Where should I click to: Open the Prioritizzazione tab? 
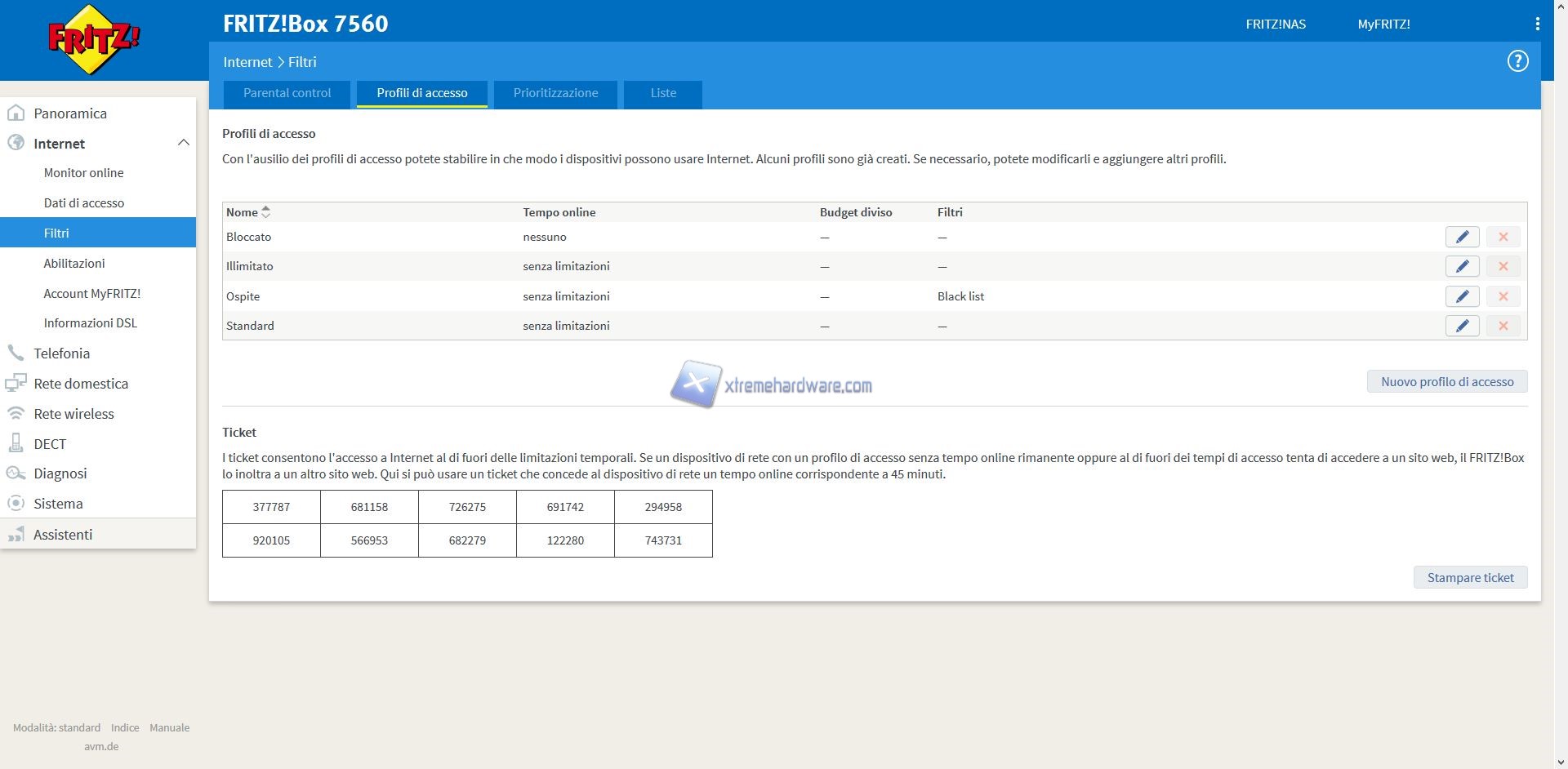555,93
